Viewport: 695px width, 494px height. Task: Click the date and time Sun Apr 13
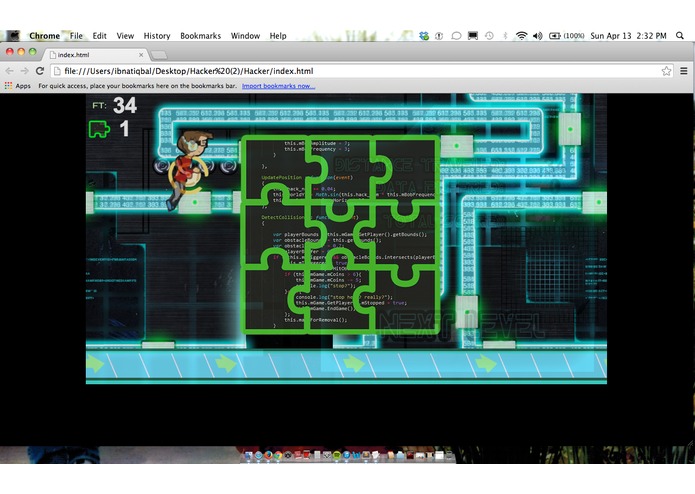[628, 36]
